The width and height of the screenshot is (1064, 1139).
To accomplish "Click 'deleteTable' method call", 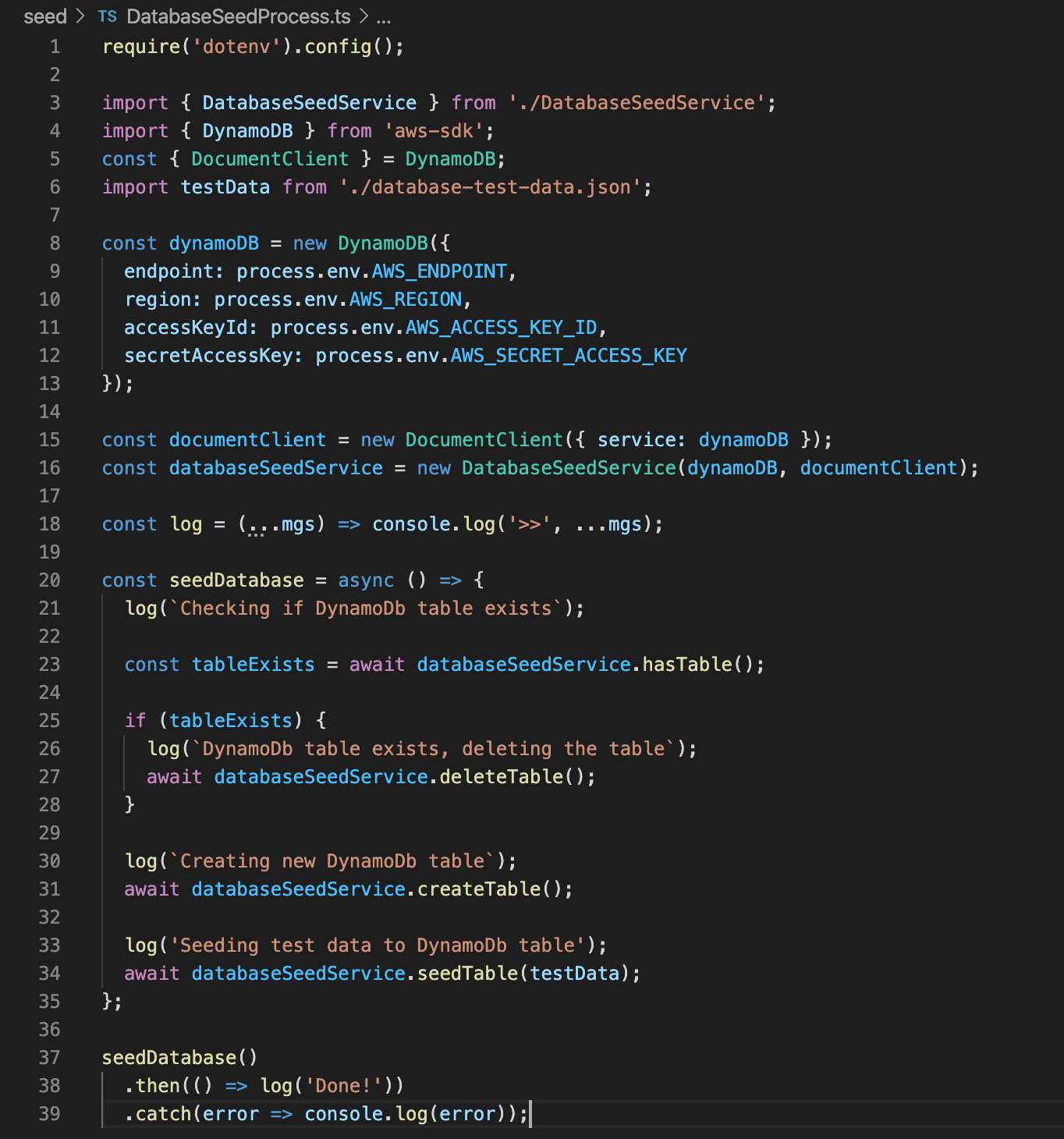I will point(502,777).
